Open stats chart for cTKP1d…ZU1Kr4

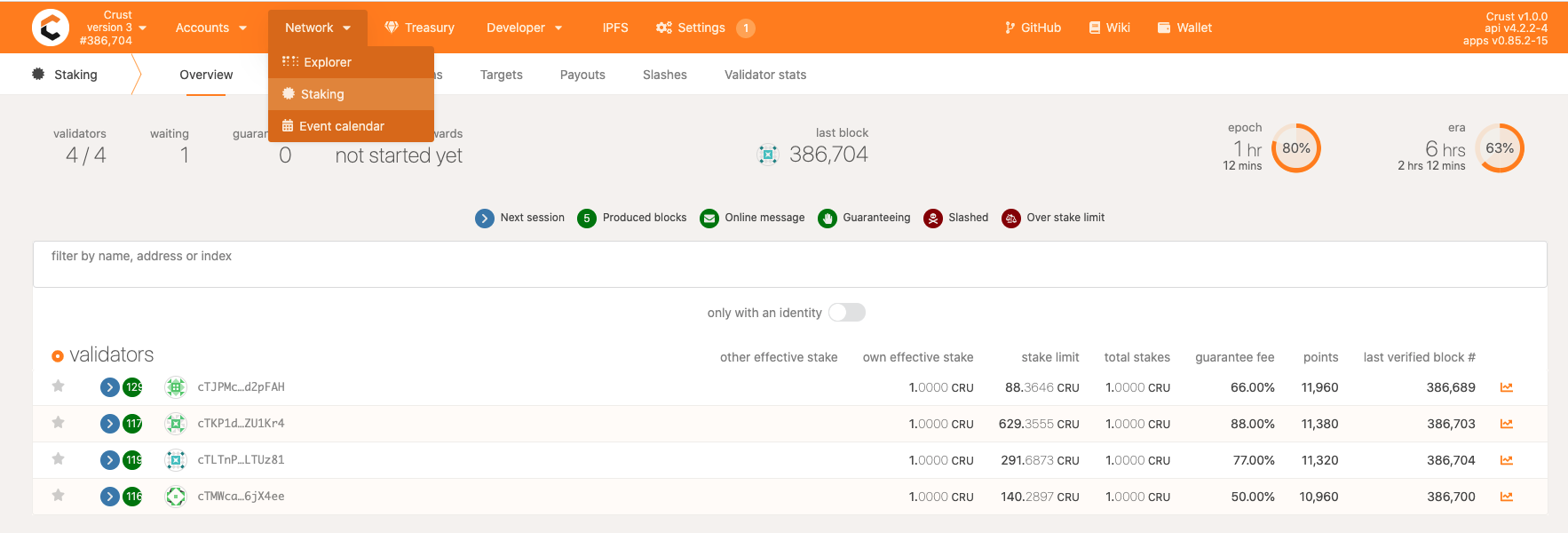(1507, 424)
